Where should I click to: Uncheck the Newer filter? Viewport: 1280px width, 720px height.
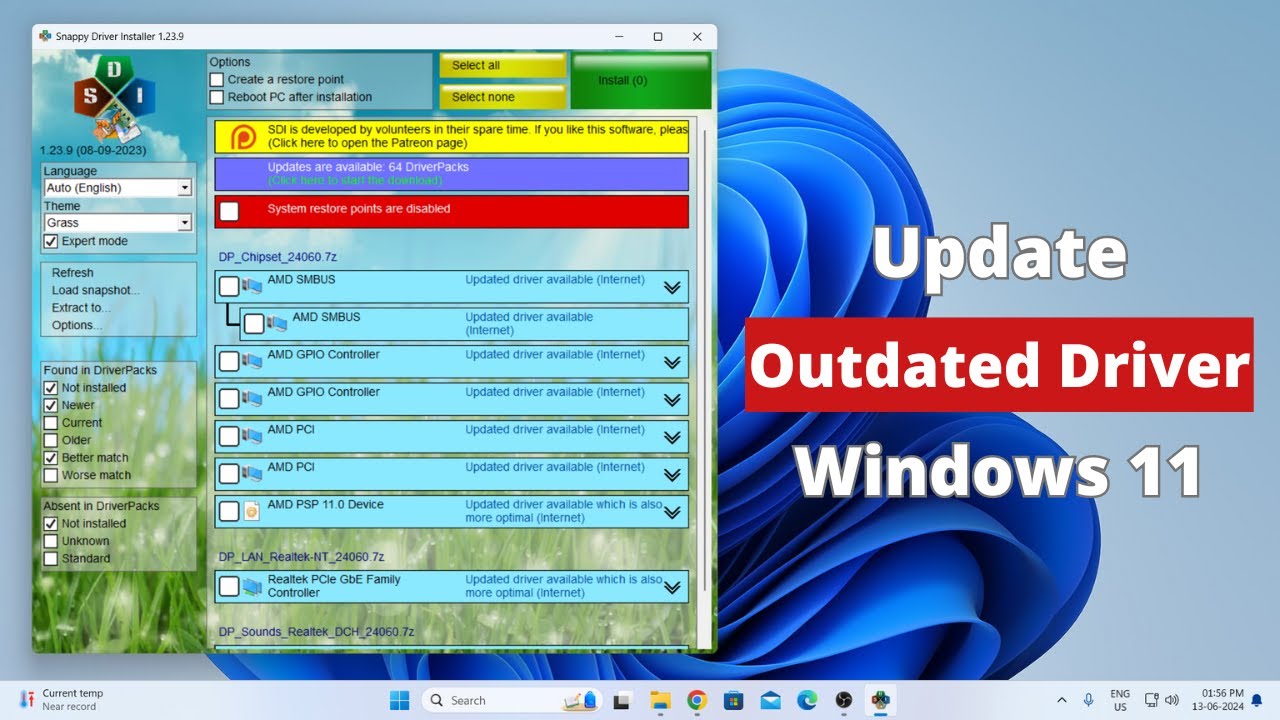pyautogui.click(x=51, y=405)
